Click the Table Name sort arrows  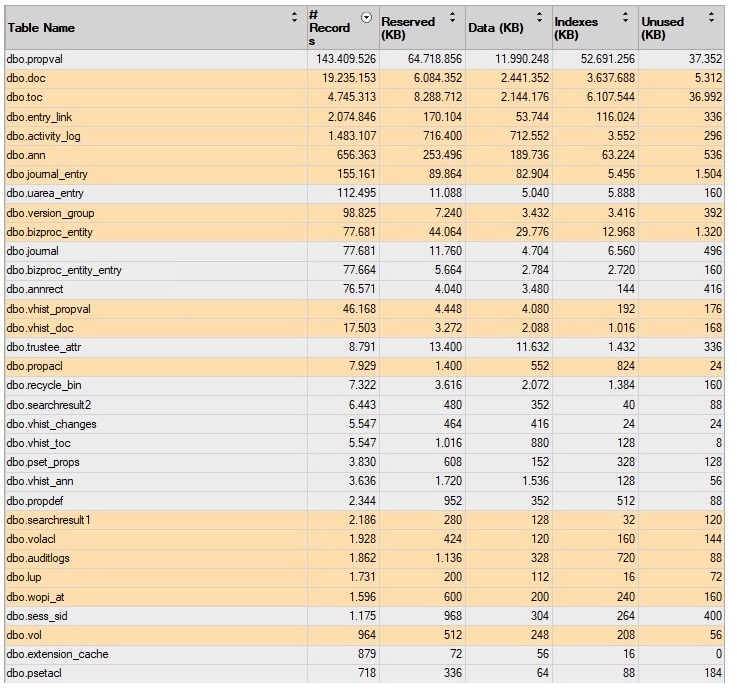[x=294, y=17]
